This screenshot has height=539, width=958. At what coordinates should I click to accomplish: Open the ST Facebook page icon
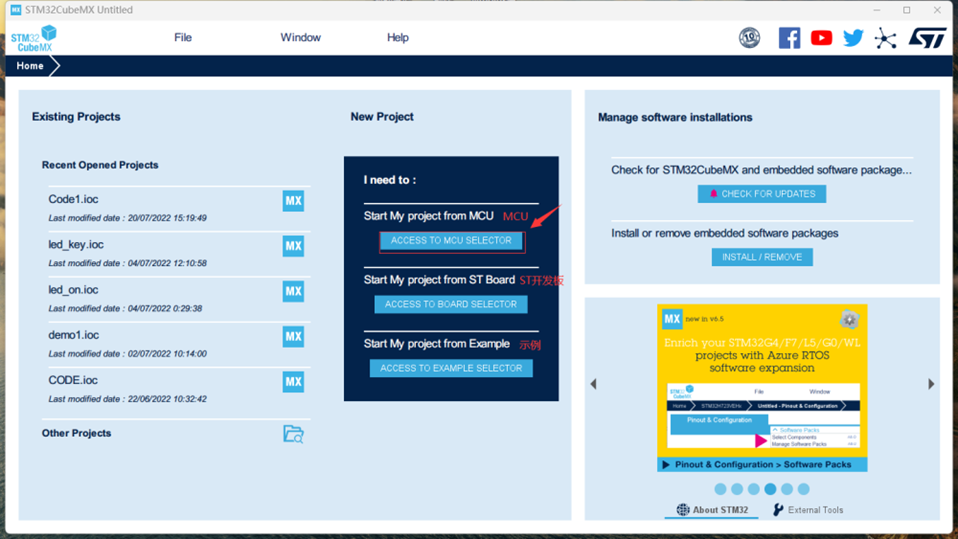[789, 38]
